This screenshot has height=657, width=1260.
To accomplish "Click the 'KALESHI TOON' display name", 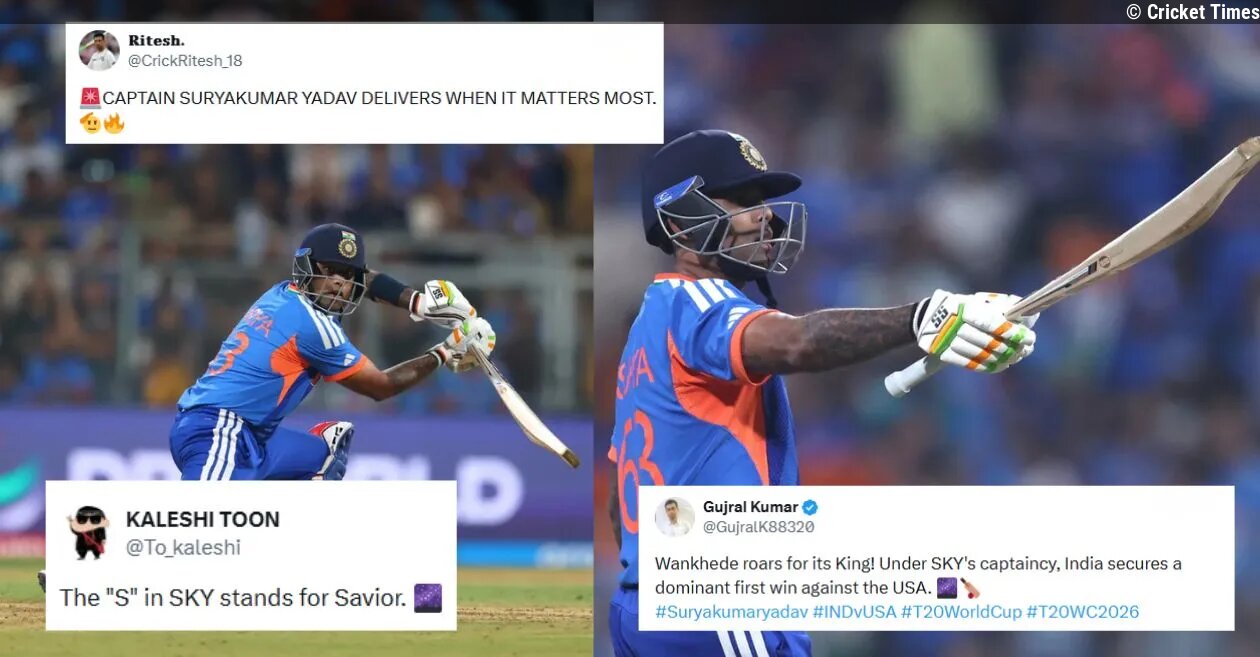I will [203, 520].
